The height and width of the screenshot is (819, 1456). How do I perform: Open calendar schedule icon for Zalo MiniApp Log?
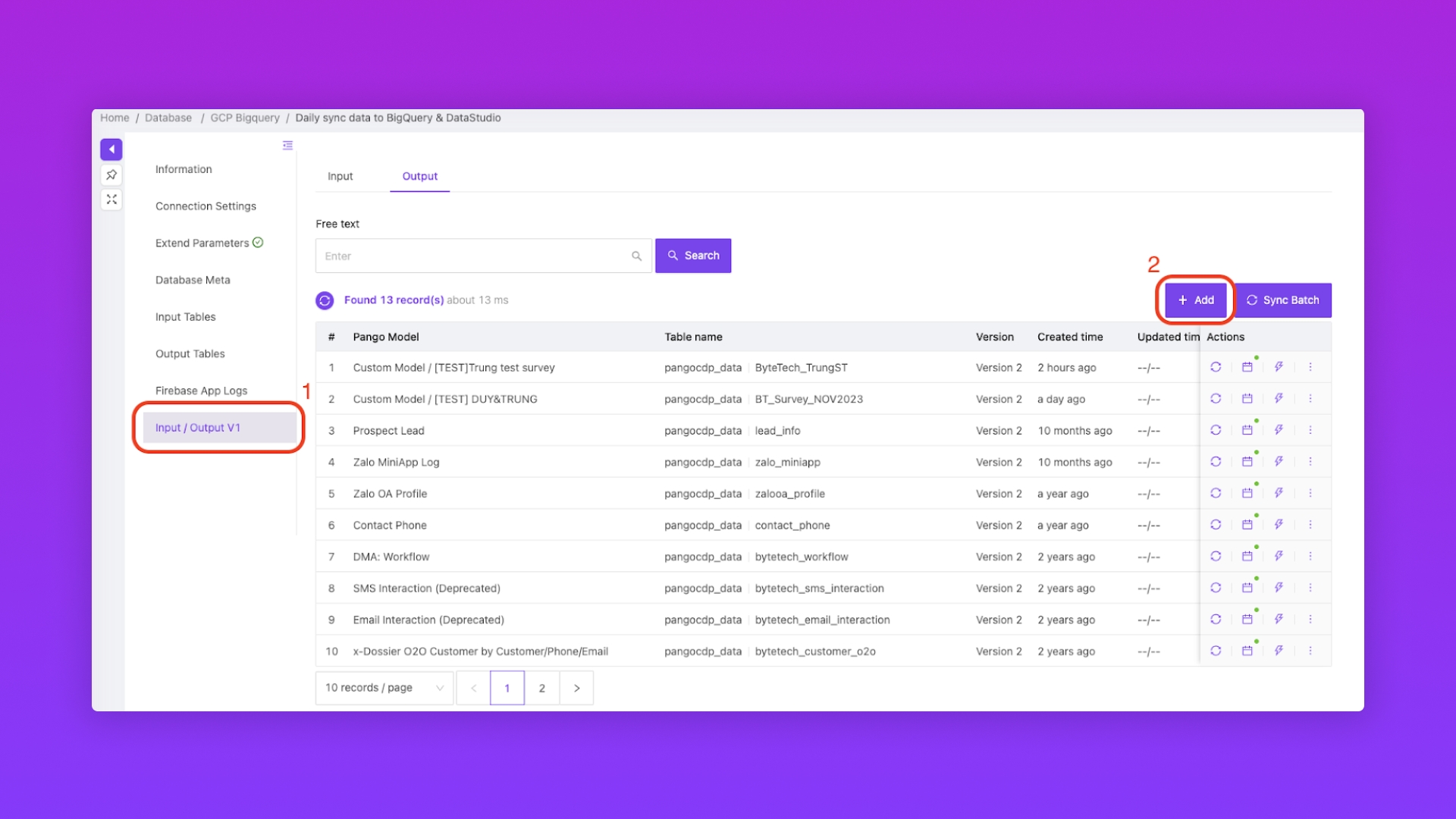pyautogui.click(x=1247, y=462)
